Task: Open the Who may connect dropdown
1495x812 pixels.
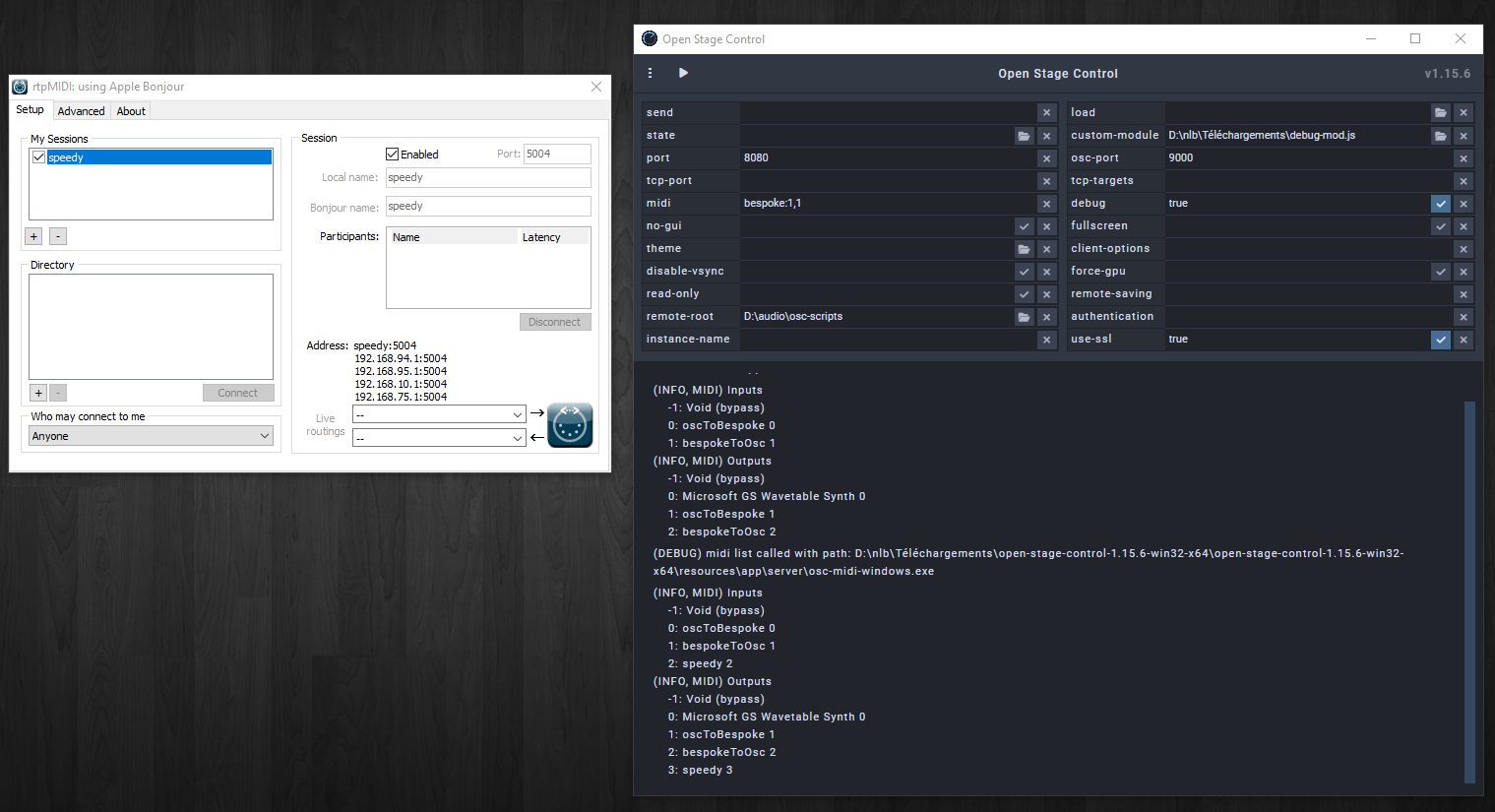Action: (151, 436)
